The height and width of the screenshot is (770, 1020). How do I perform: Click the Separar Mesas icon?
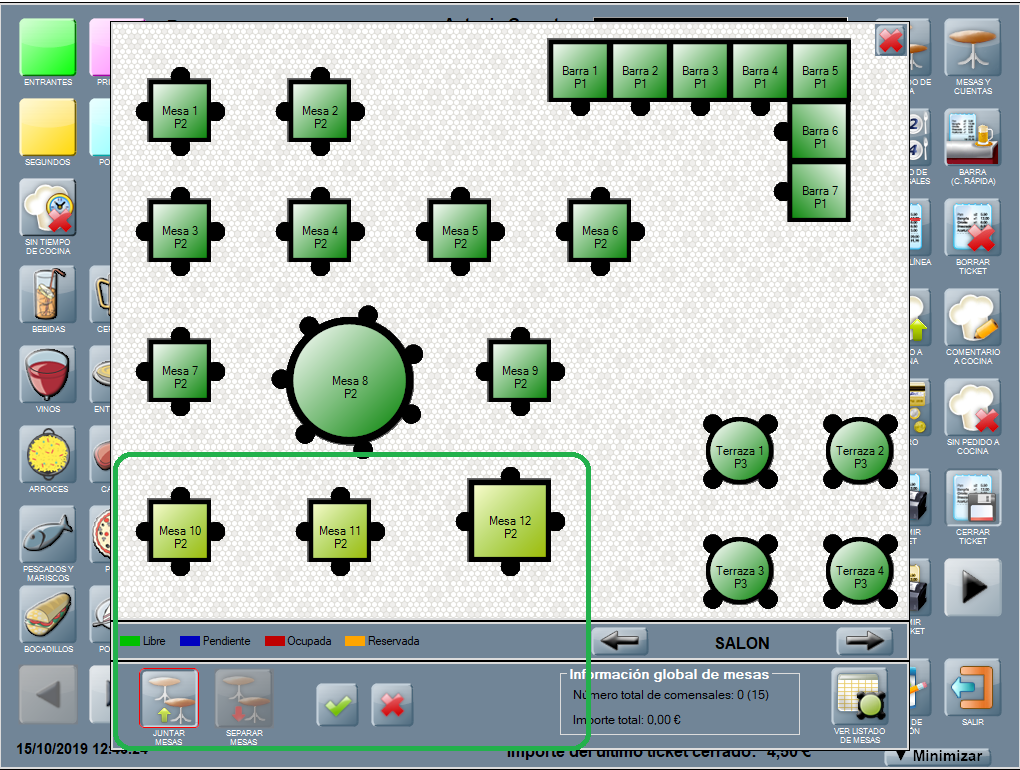tap(243, 697)
